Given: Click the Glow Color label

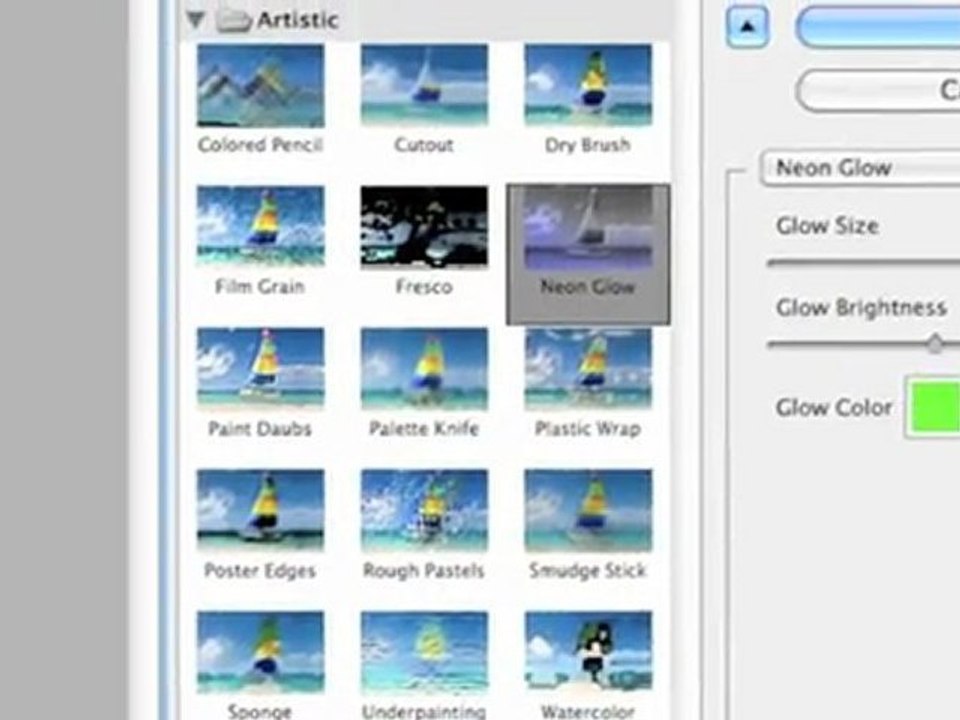Looking at the screenshot, I should tap(834, 407).
